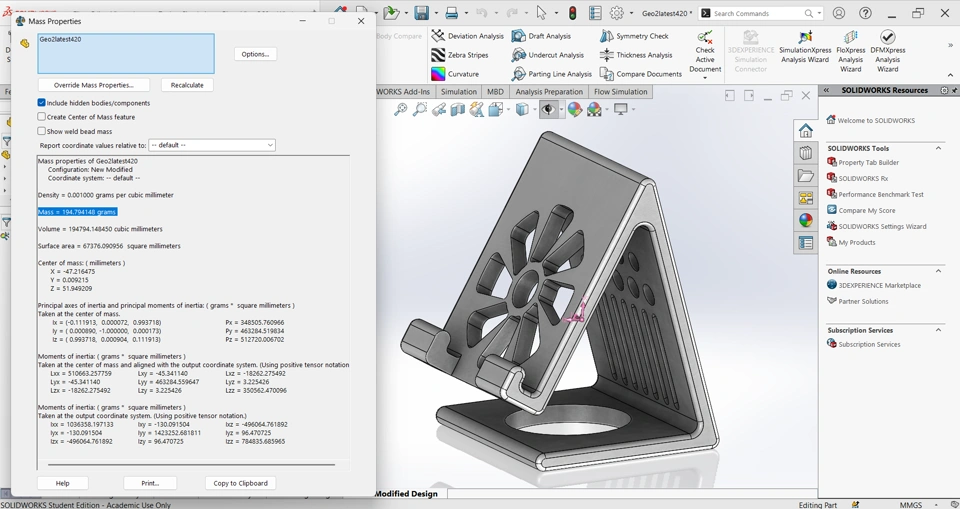Expand the Options gear dropdown arrow

(630, 13)
